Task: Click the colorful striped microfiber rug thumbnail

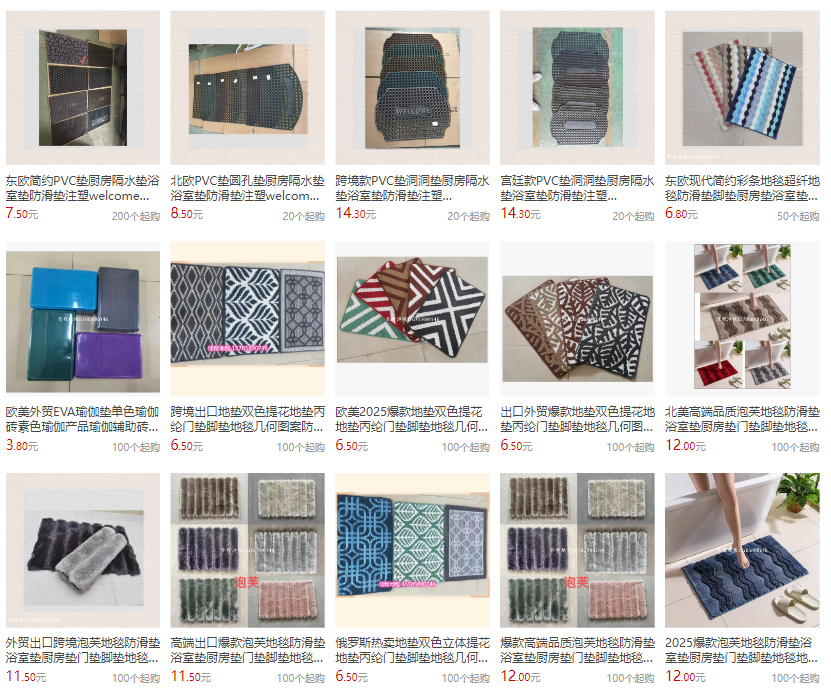Action: coord(742,88)
